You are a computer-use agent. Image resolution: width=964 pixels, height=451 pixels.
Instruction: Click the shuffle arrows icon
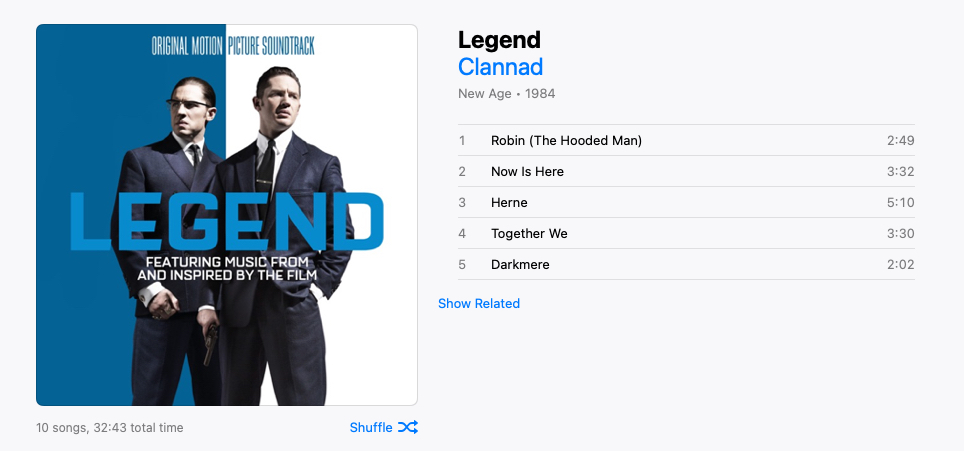coord(408,427)
